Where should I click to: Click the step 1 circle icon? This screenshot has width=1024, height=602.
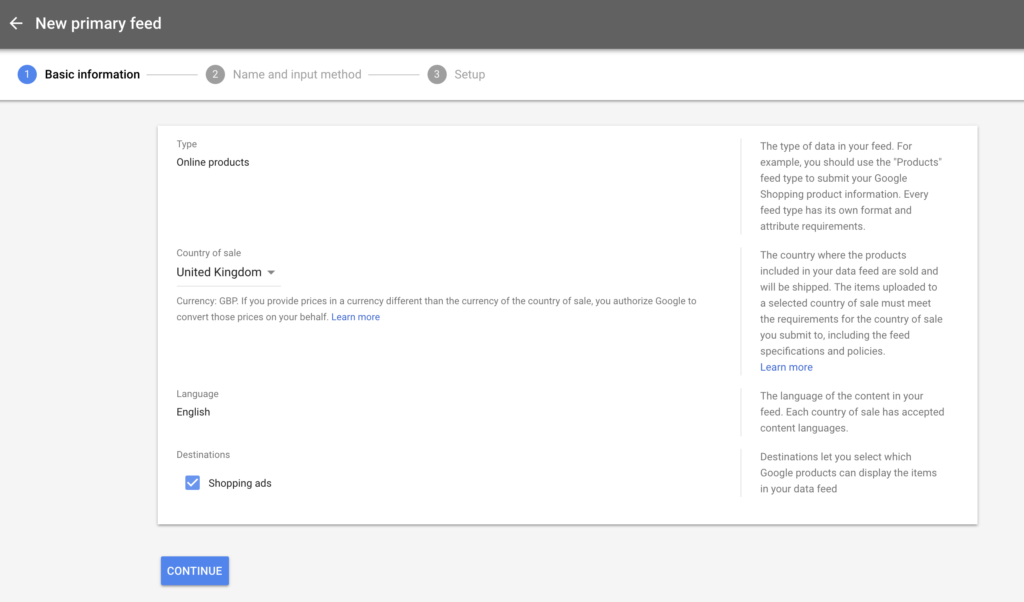pos(27,75)
